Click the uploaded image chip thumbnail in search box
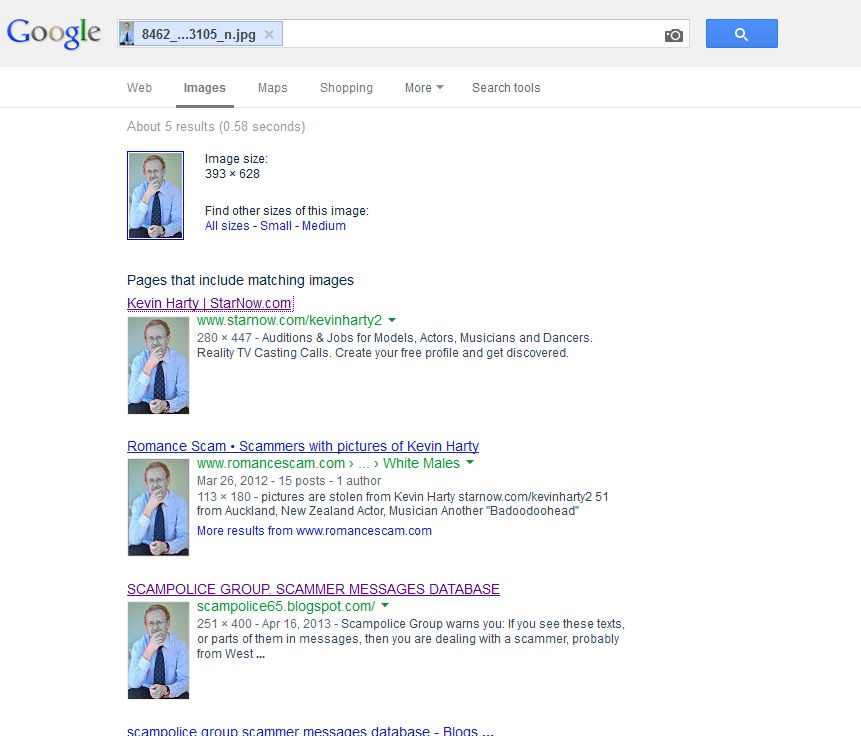 127,34
